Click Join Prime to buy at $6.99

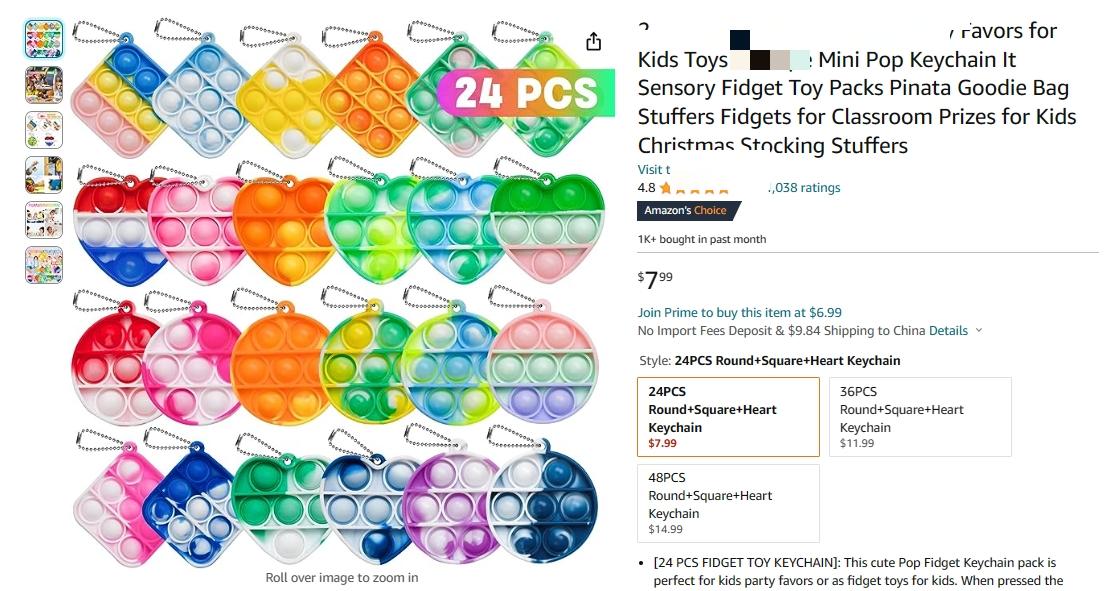[740, 312]
